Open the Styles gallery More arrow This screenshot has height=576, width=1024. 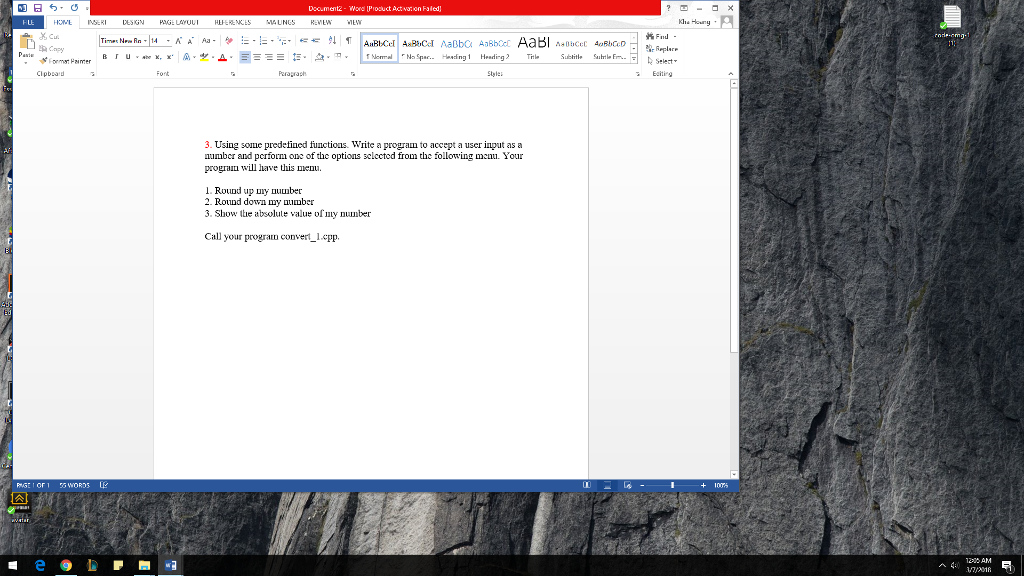634,57
